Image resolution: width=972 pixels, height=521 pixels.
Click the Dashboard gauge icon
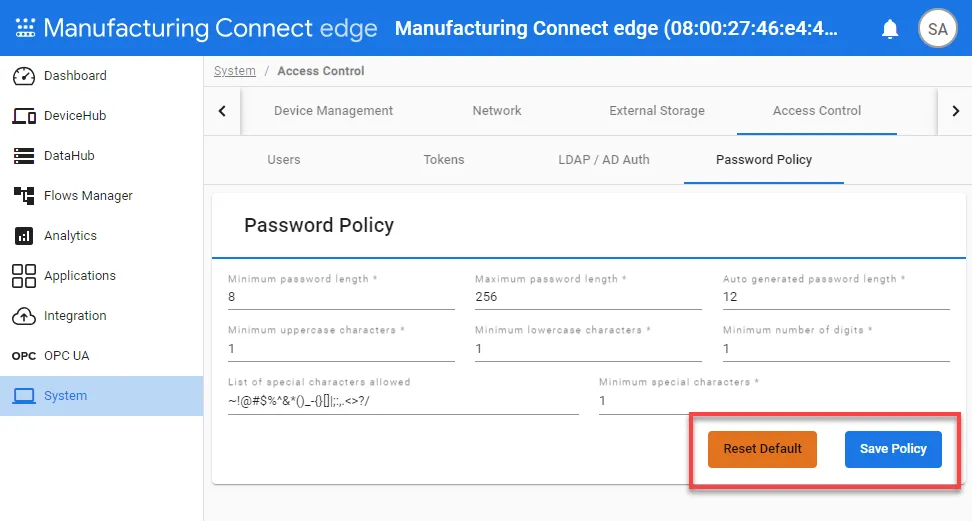(24, 76)
